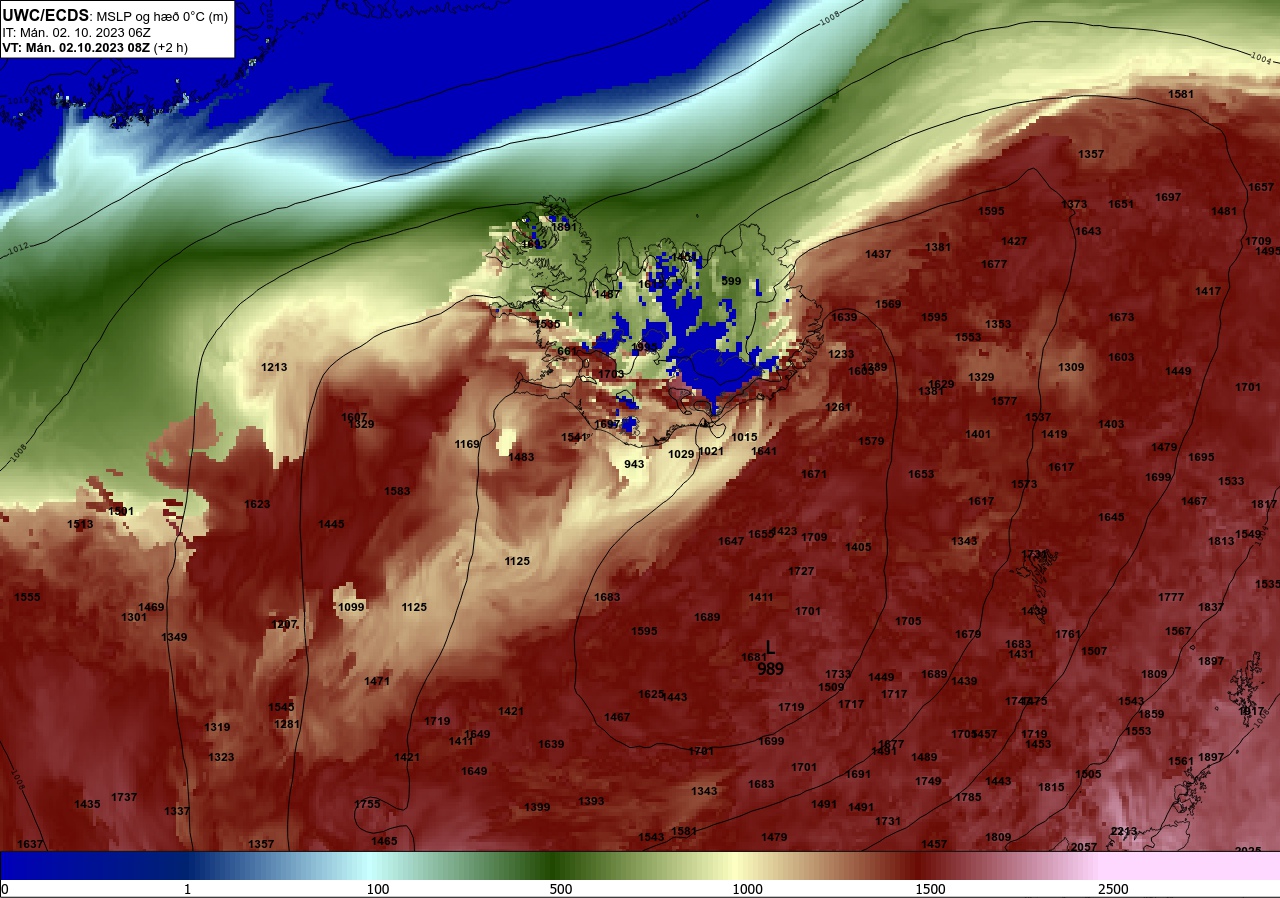Screen dimensions: 1280x898
Task: Click the 1213 height value
Action: click(x=274, y=367)
